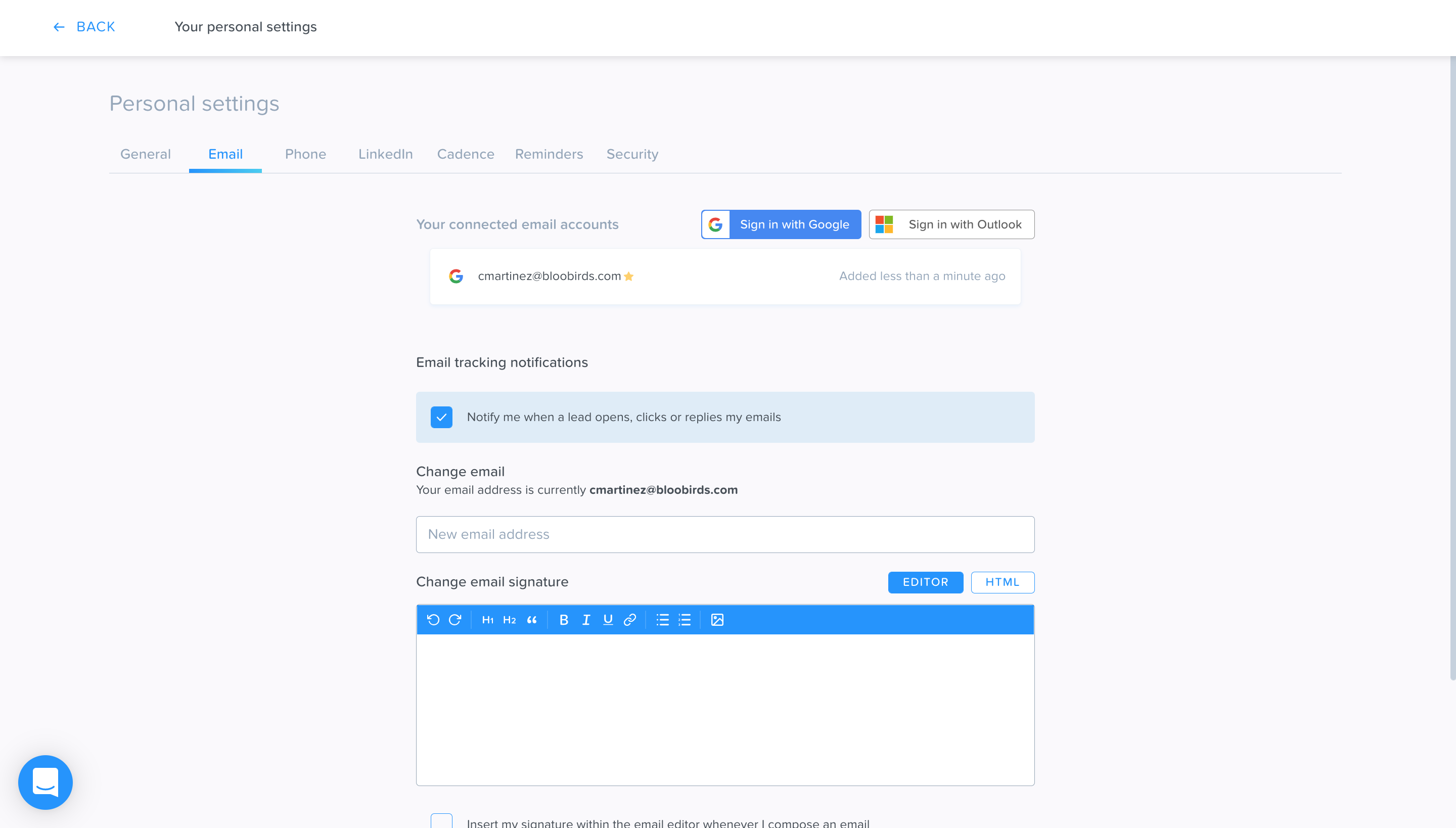Switch to the Reminders tab
Screen dimensions: 1456x828
549,154
